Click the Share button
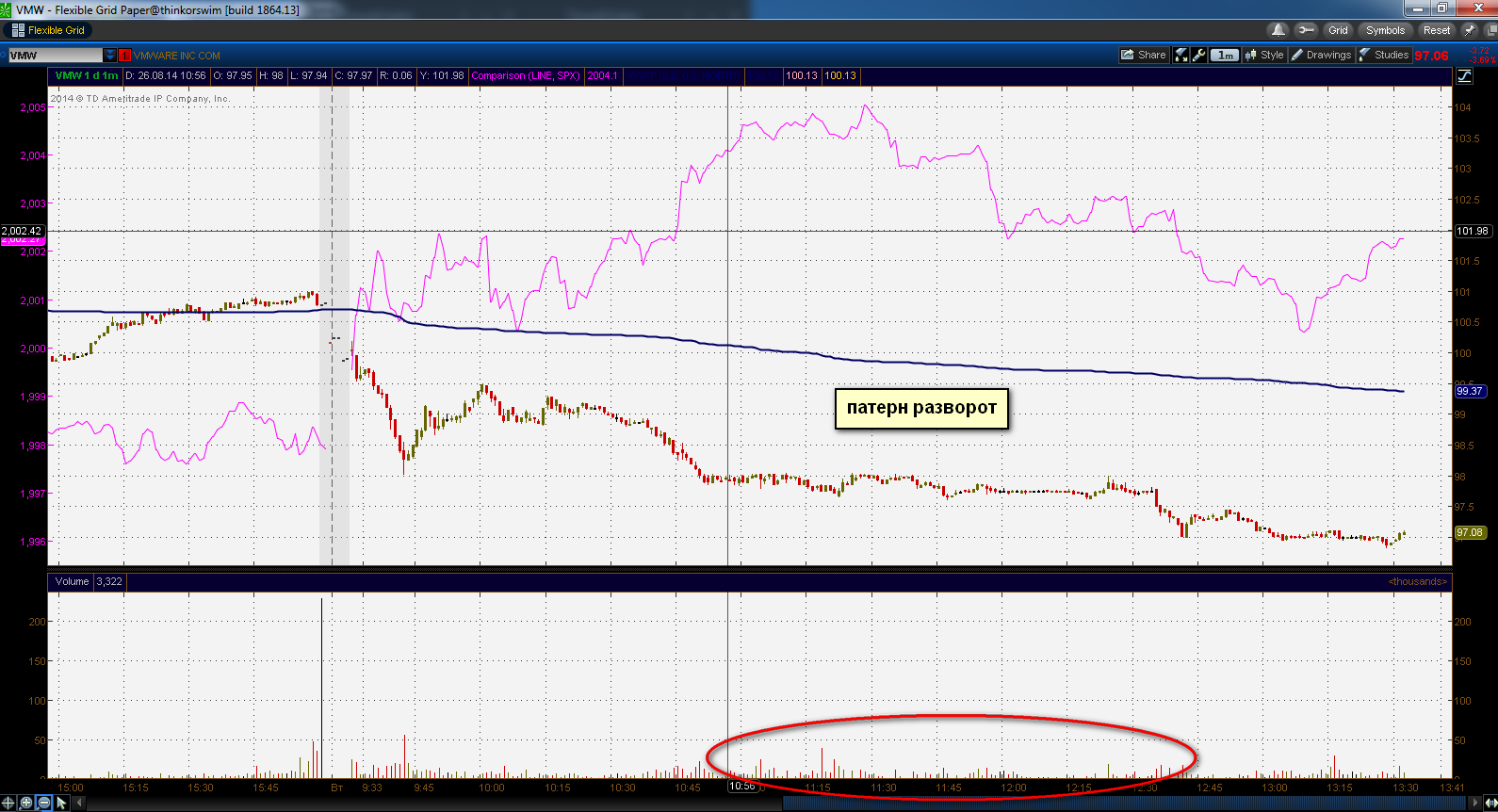This screenshot has width=1498, height=812. click(x=1144, y=55)
